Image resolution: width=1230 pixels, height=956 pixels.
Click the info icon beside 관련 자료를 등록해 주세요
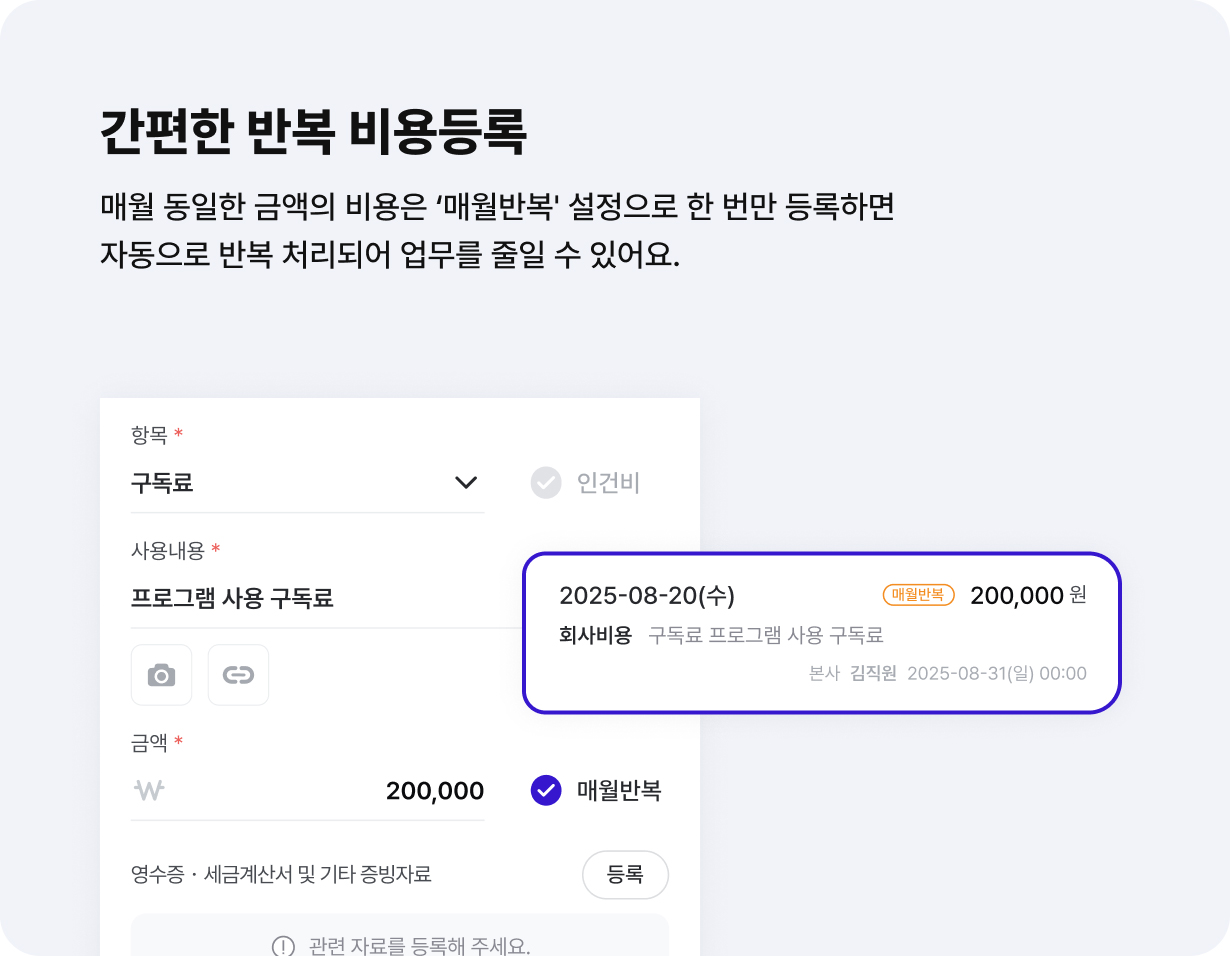(x=283, y=946)
